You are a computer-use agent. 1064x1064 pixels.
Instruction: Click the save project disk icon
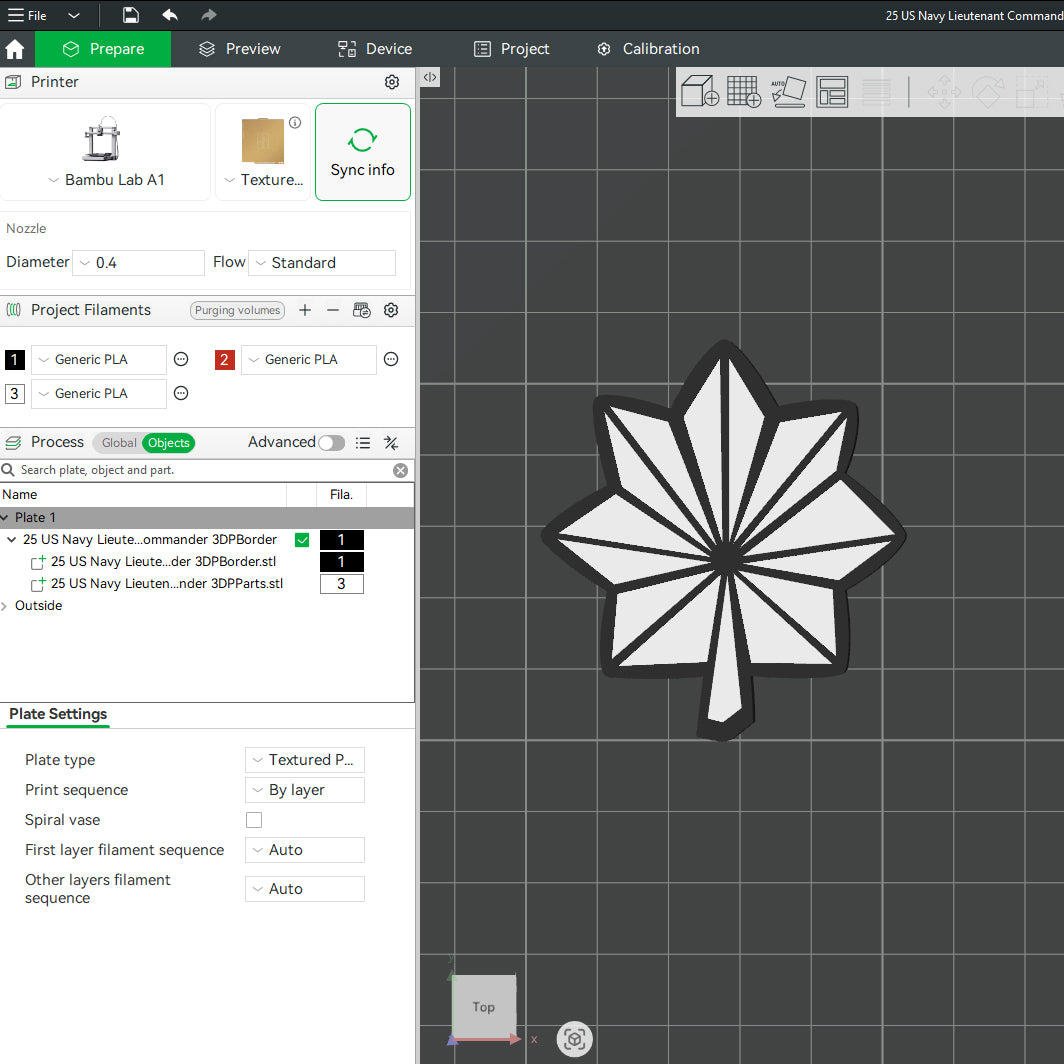[x=130, y=15]
